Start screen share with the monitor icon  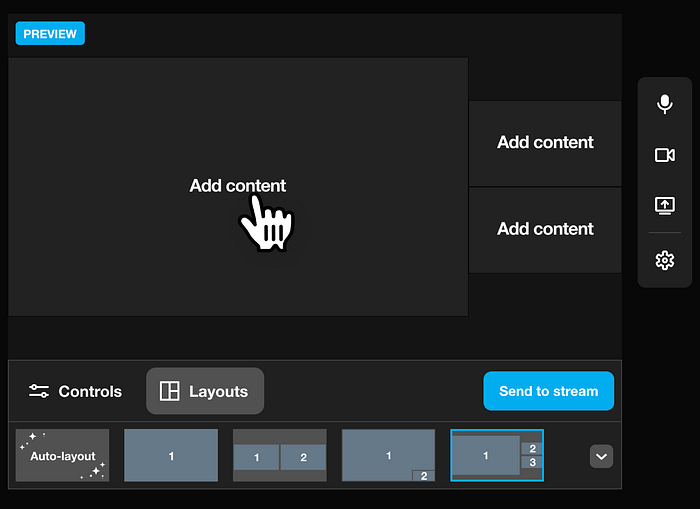pyautogui.click(x=665, y=206)
